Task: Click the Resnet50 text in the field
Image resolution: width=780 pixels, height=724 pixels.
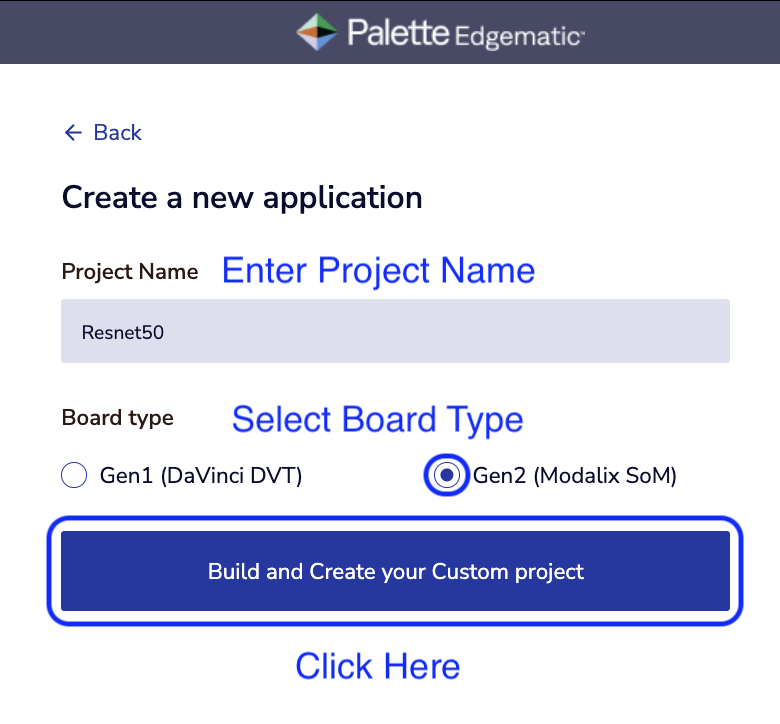Action: pos(123,332)
